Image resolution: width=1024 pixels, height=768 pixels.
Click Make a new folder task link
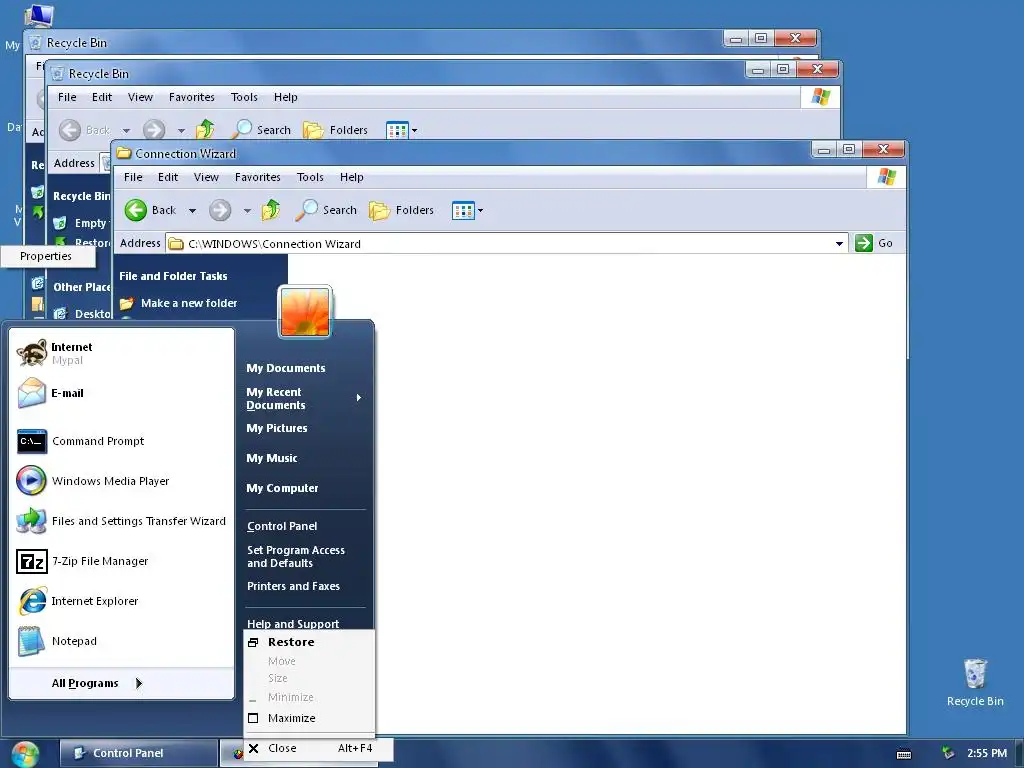click(x=178, y=303)
